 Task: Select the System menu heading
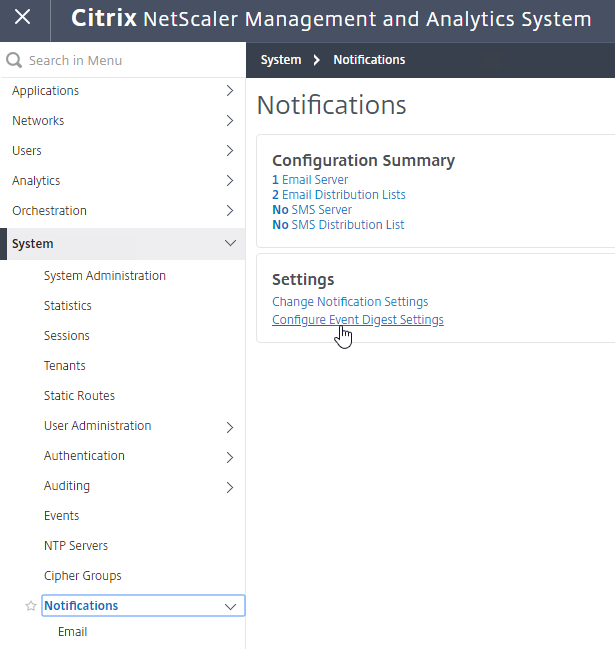tap(32, 244)
